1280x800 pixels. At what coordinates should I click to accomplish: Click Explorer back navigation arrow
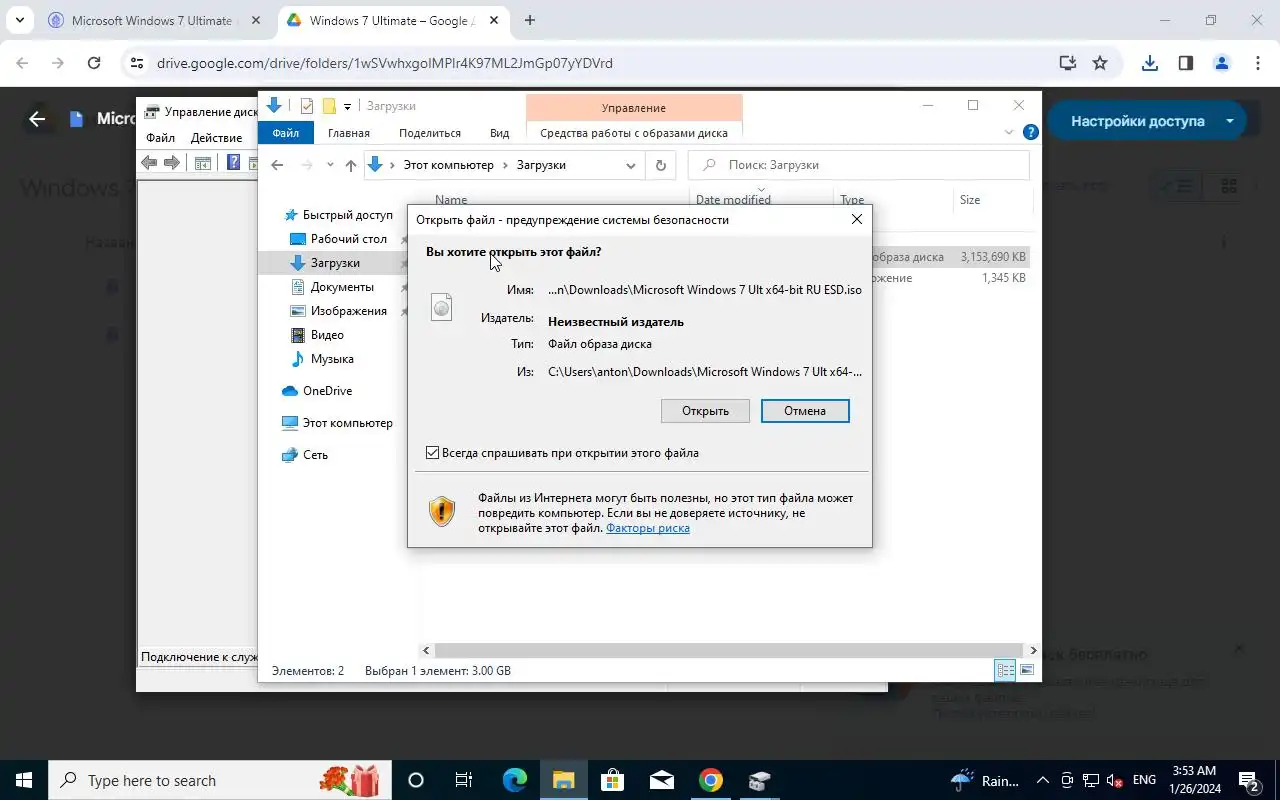pyautogui.click(x=277, y=166)
